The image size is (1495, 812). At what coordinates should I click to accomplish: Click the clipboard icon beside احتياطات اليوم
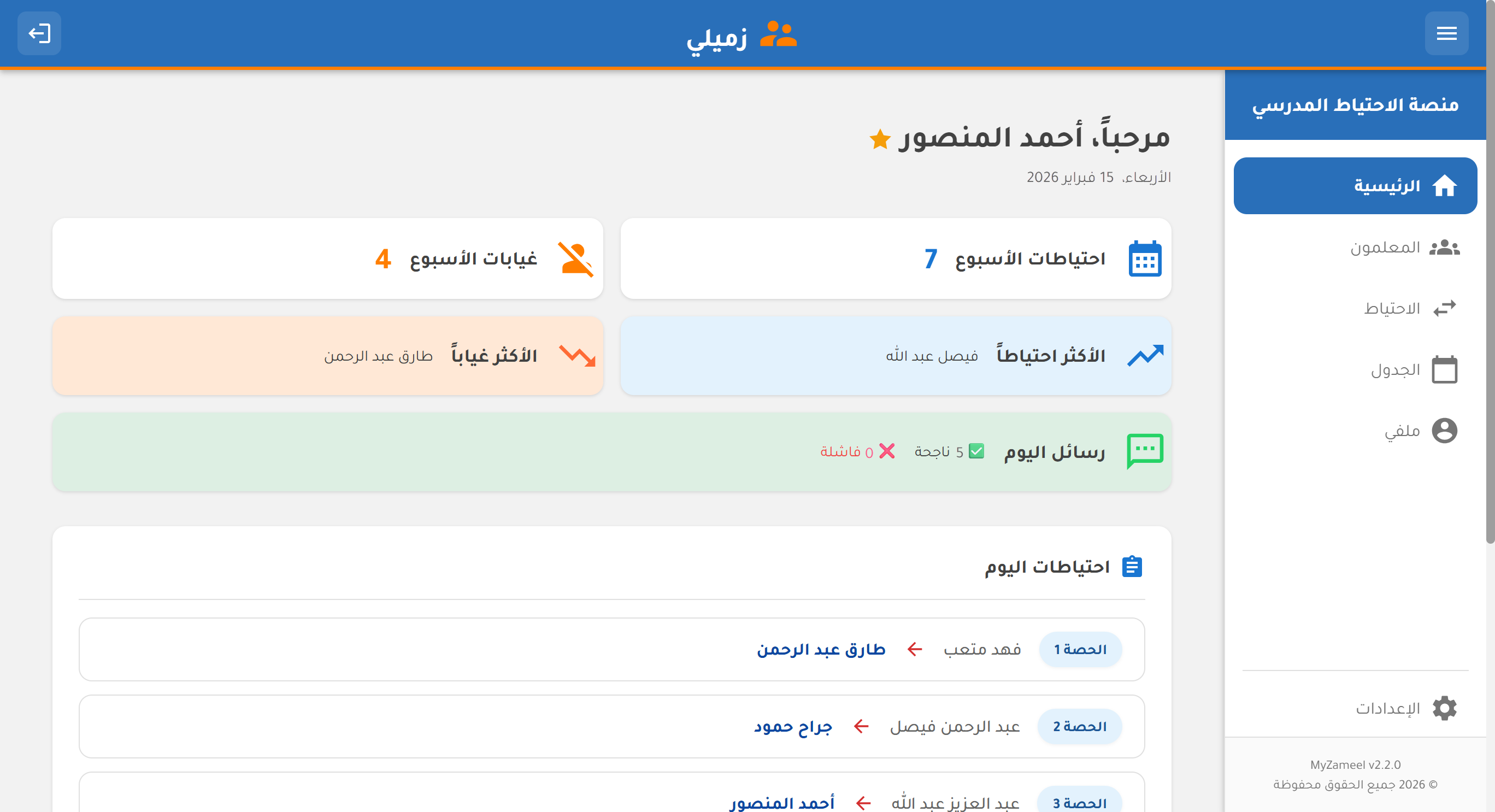pyautogui.click(x=1132, y=566)
